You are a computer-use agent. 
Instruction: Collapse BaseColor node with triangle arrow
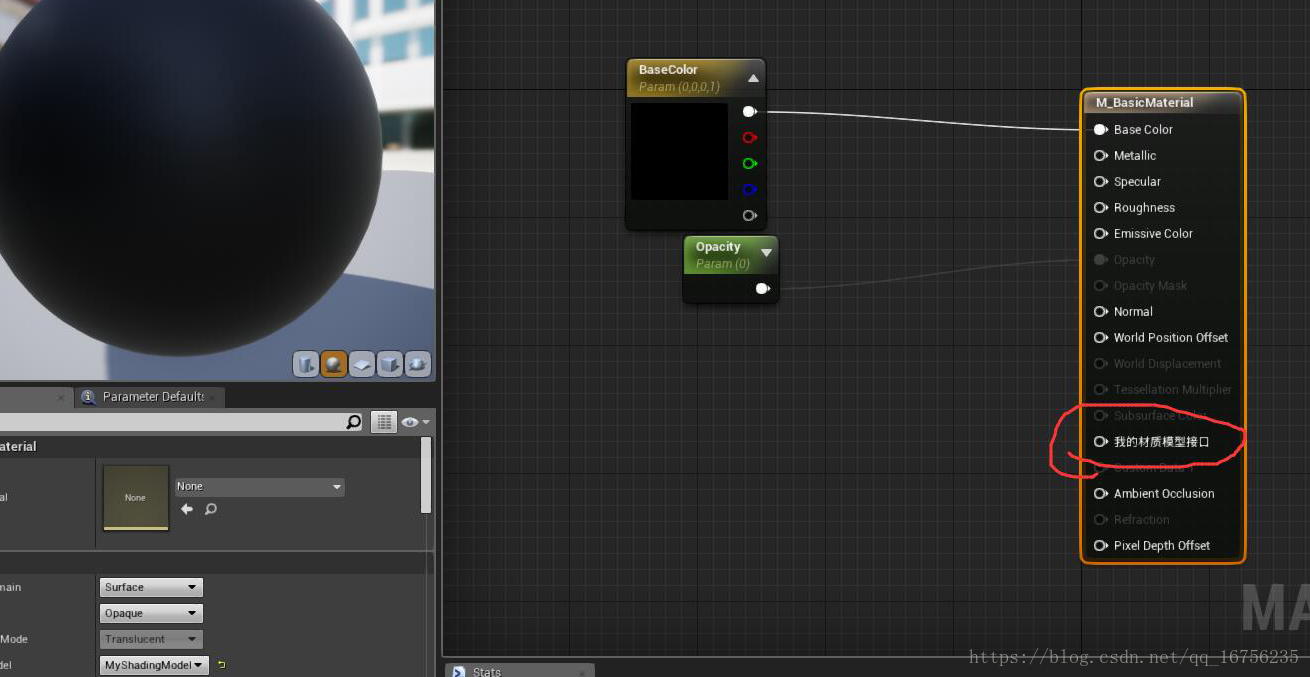click(x=753, y=78)
